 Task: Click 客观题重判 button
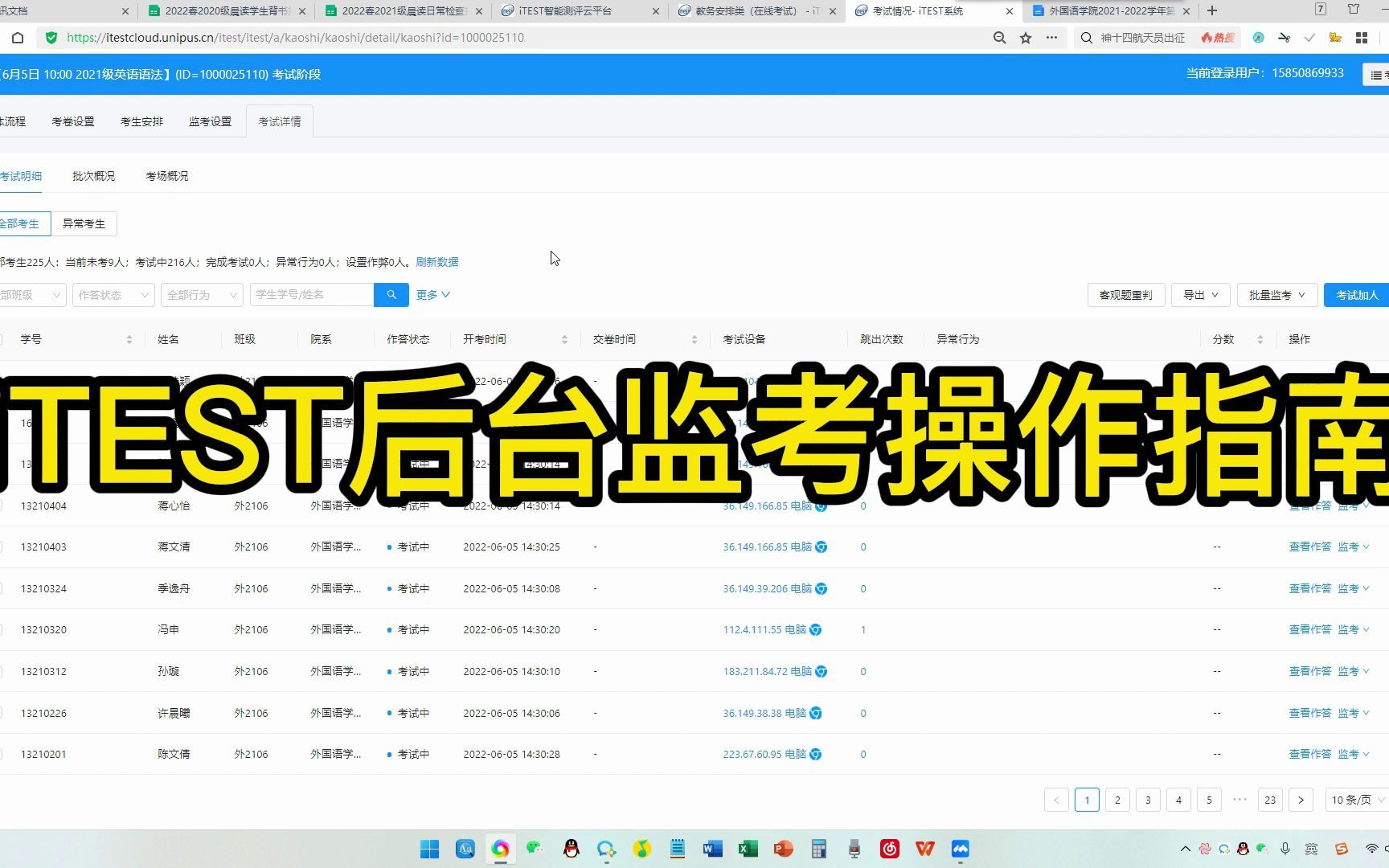pyautogui.click(x=1125, y=295)
